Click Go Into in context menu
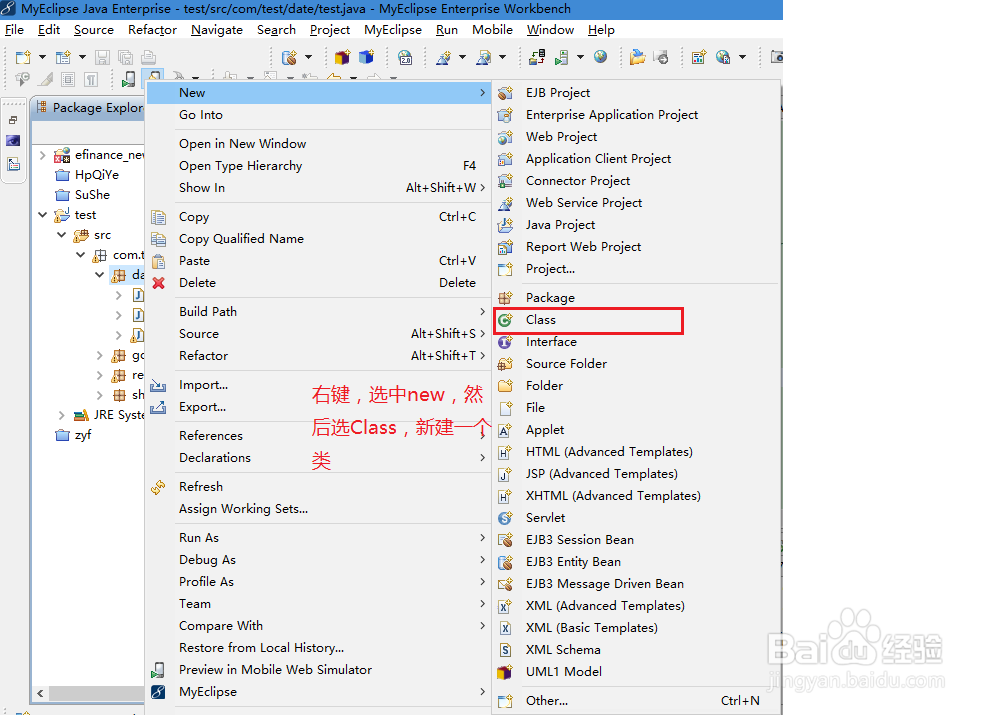 coord(319,115)
